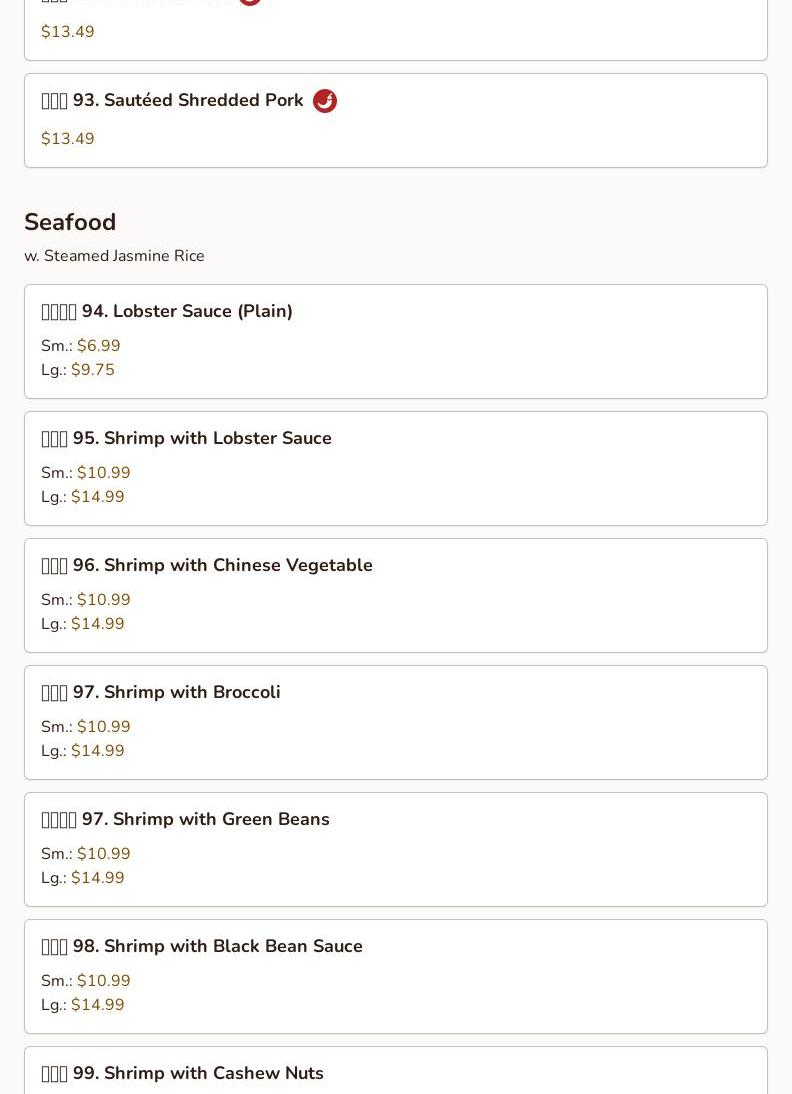Select 96. Shrimp with Chinese Vegetable
Image resolution: width=792 pixels, height=1094 pixels.
click(238, 566)
